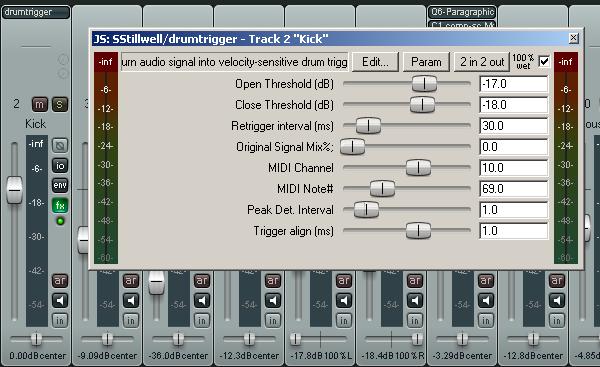The width and height of the screenshot is (600, 367).
Task: Close the JS drumtrigger plugin window
Action: point(573,38)
